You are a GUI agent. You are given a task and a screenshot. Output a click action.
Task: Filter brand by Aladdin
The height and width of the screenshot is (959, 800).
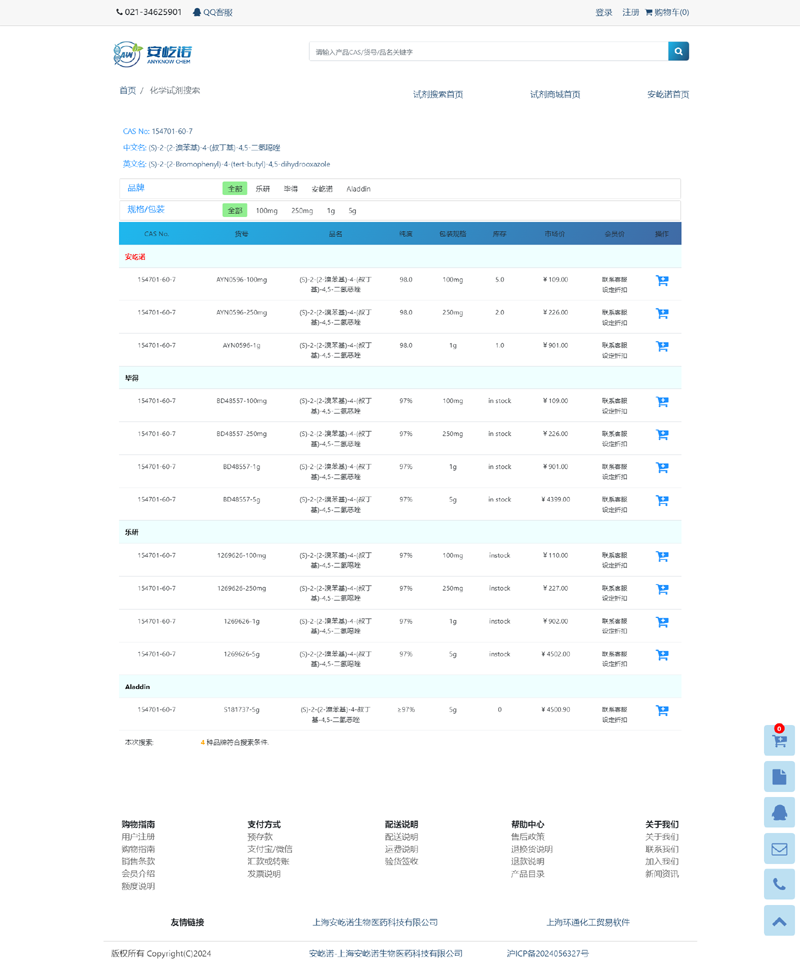tap(358, 188)
